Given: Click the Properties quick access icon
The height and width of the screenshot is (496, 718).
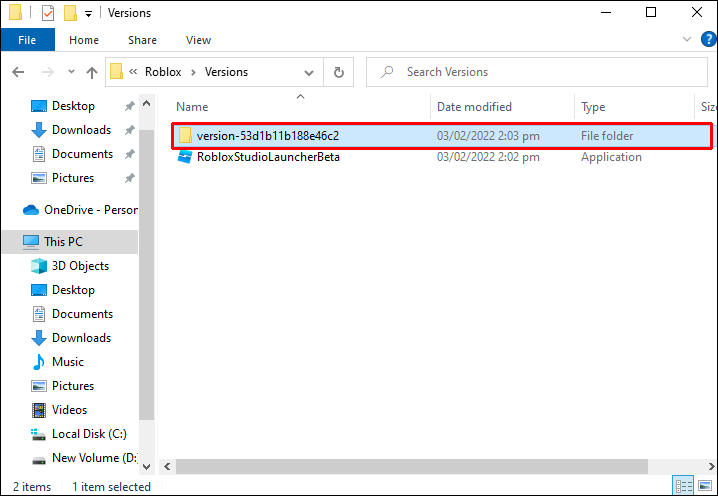Looking at the screenshot, I should pos(48,13).
